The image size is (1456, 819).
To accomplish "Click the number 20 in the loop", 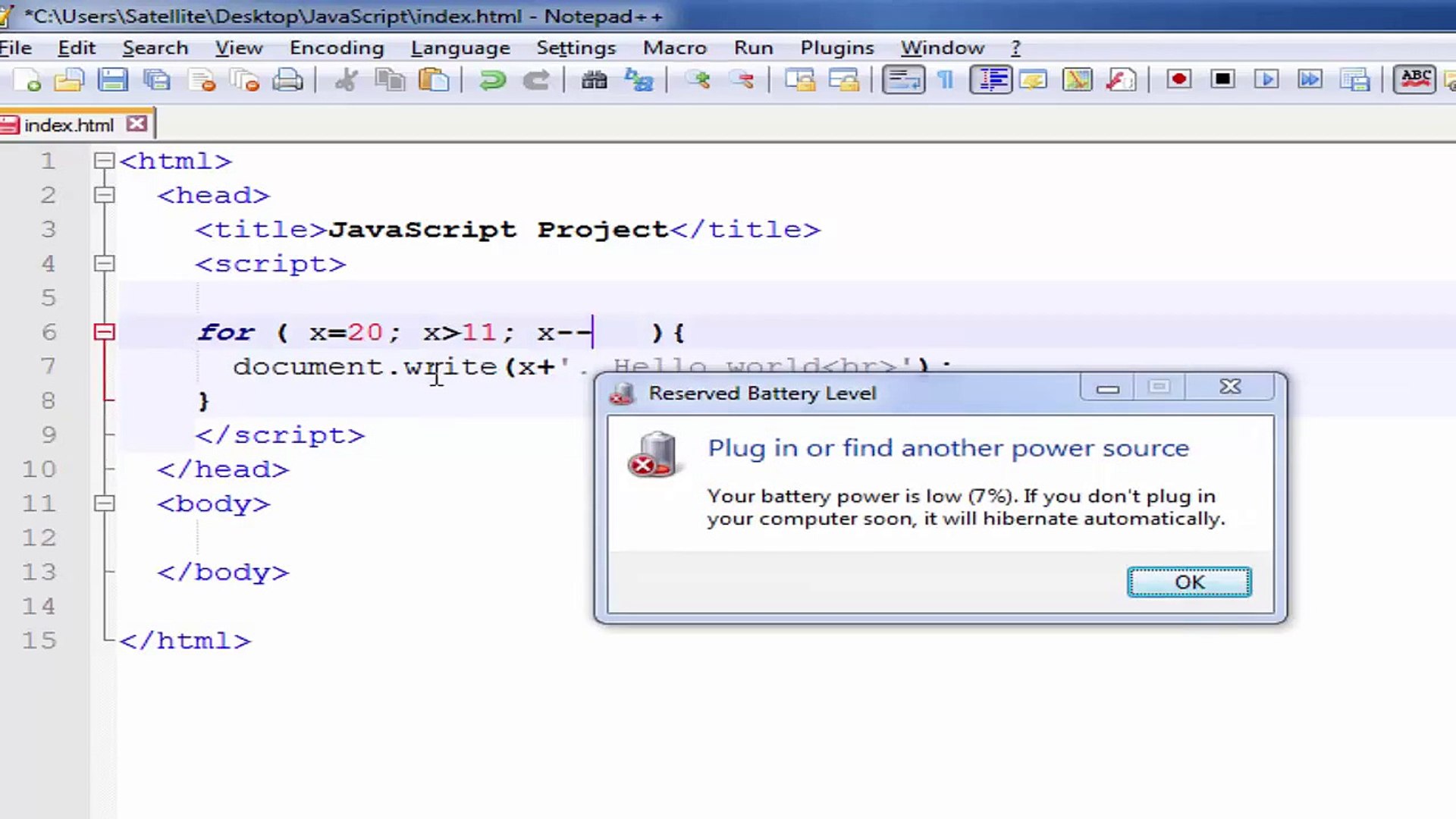I will coord(365,333).
